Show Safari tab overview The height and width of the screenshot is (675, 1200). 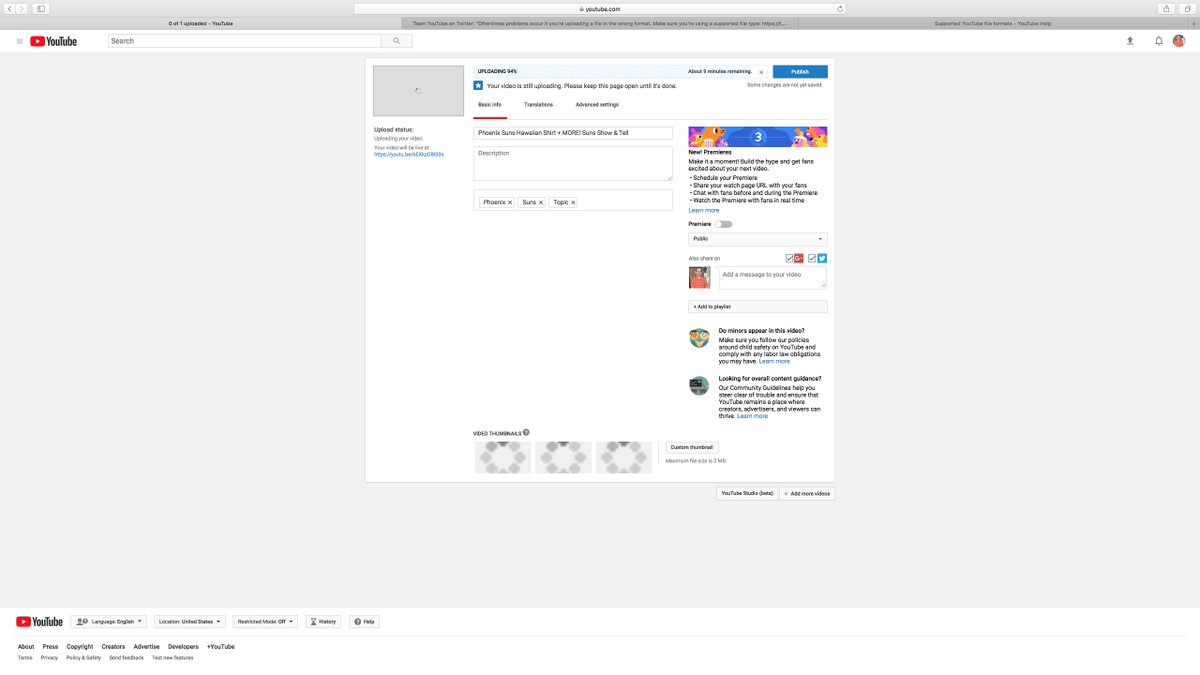1188,8
